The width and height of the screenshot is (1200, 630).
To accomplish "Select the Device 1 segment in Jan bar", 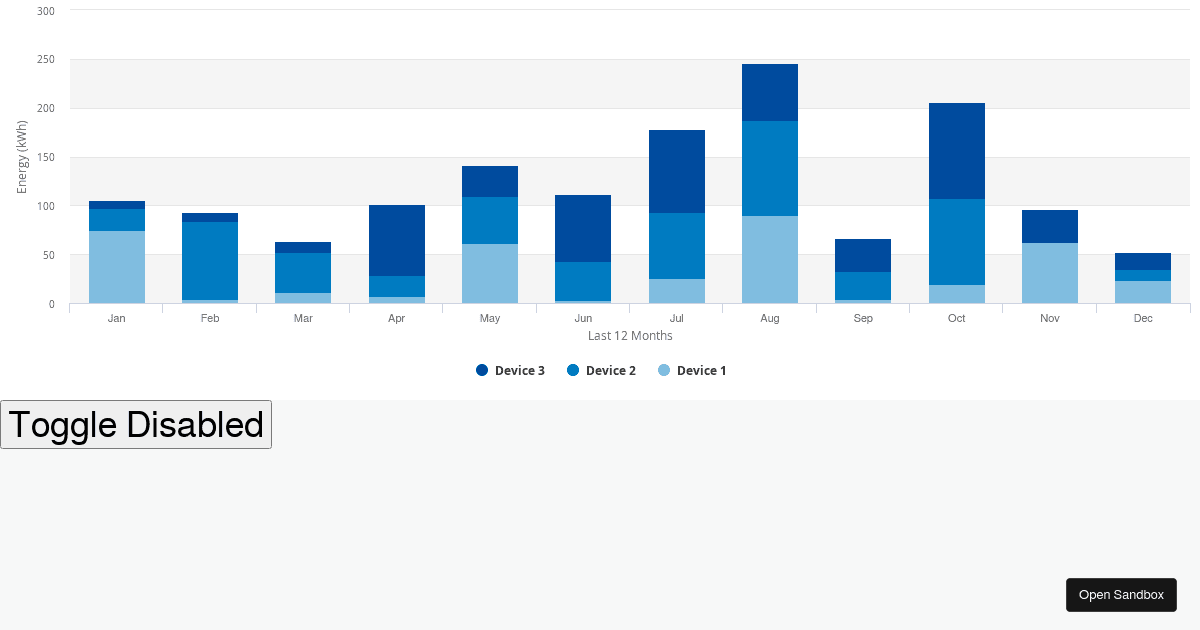I will click(117, 267).
